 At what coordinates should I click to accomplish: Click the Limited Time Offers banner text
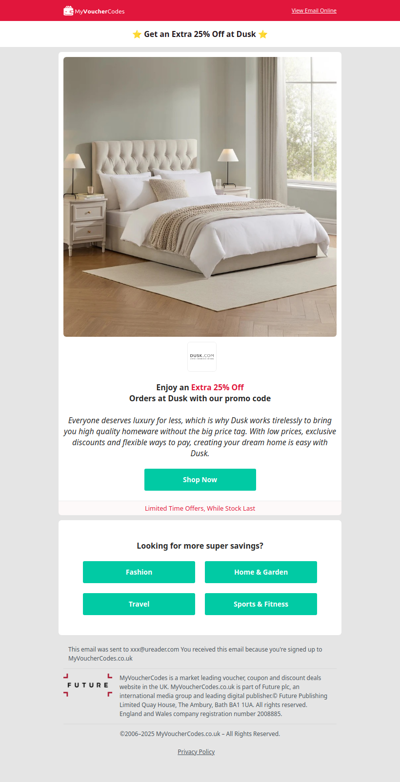(200, 508)
